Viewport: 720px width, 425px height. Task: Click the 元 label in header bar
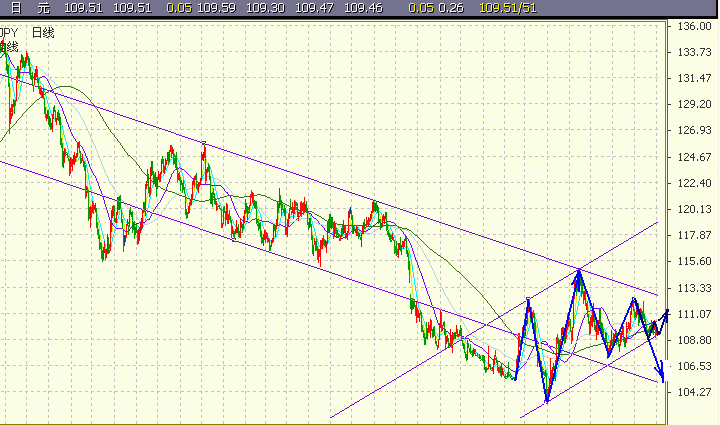pos(44,8)
